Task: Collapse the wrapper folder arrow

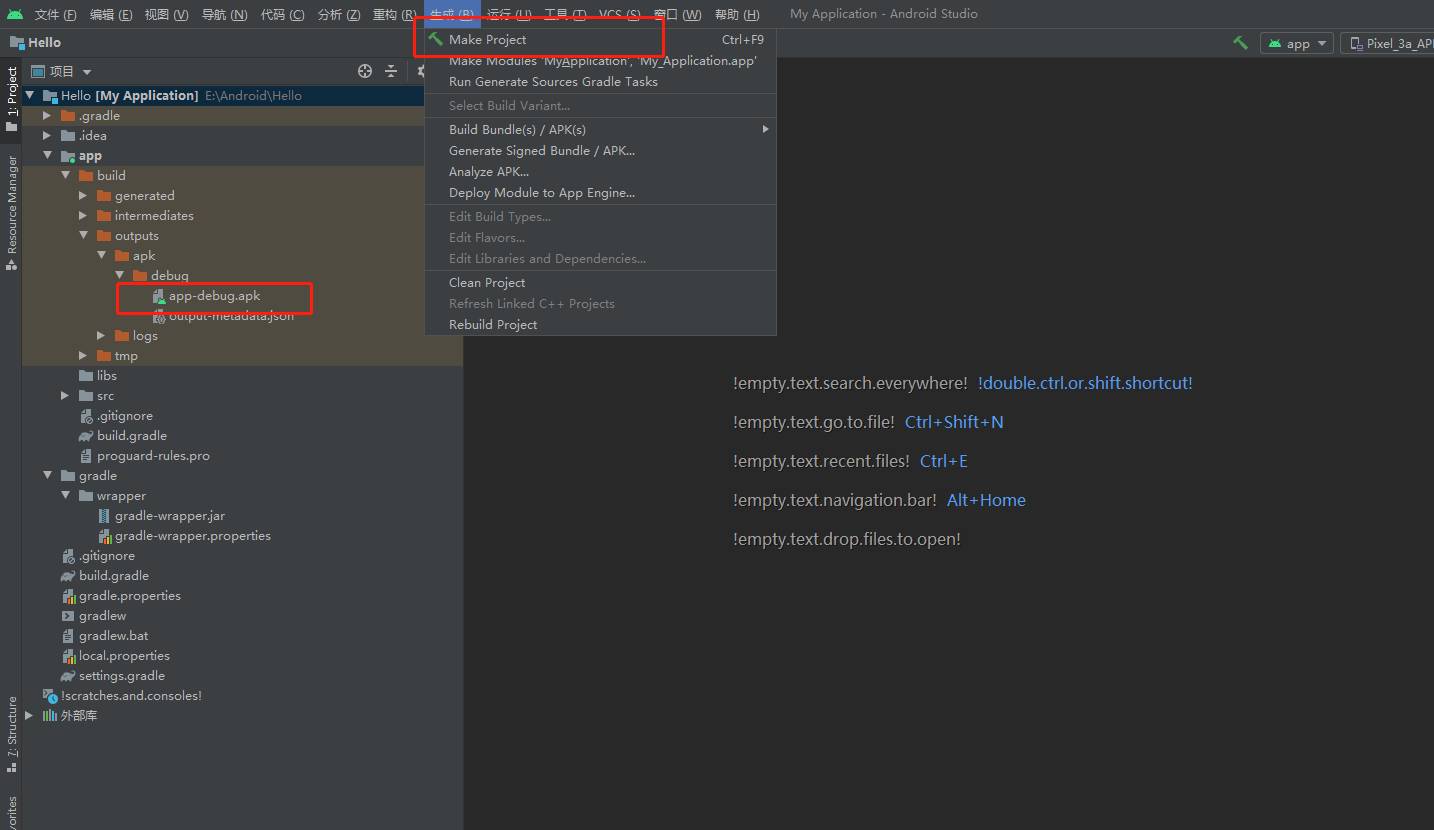Action: (x=65, y=496)
